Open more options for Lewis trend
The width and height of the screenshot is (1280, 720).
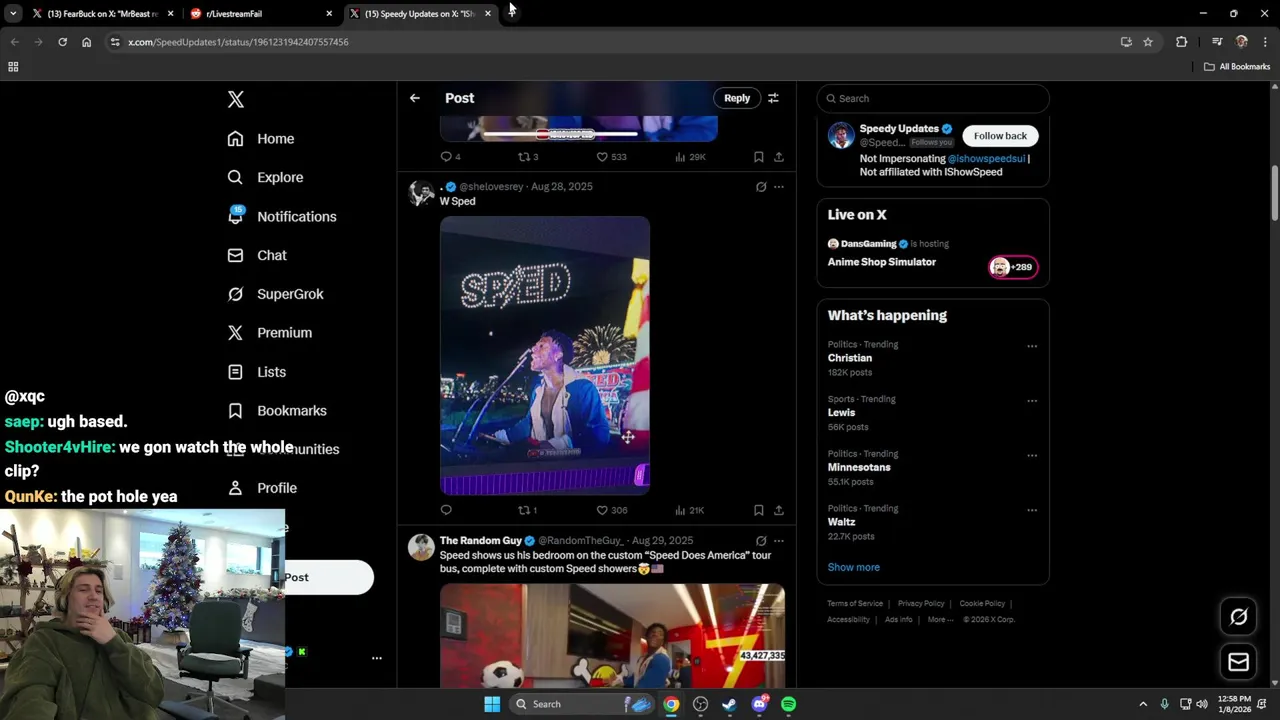(x=1032, y=401)
